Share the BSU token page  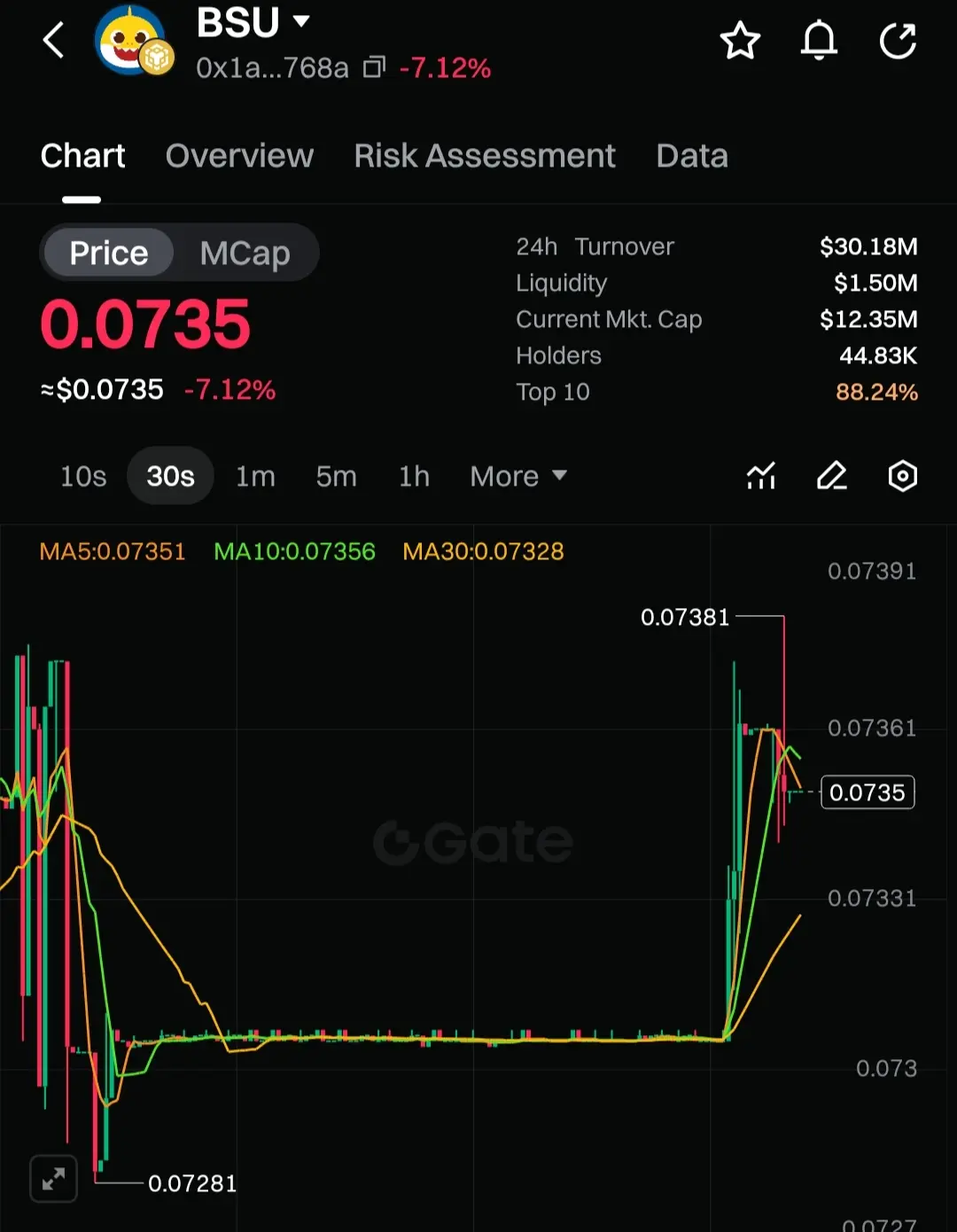(898, 41)
